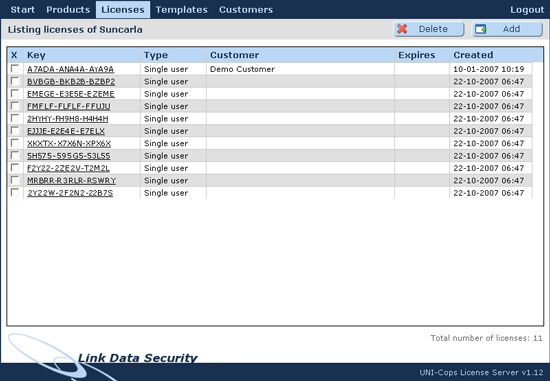Select the Licenses tab
This screenshot has width=550, height=381.
pyautogui.click(x=123, y=9)
